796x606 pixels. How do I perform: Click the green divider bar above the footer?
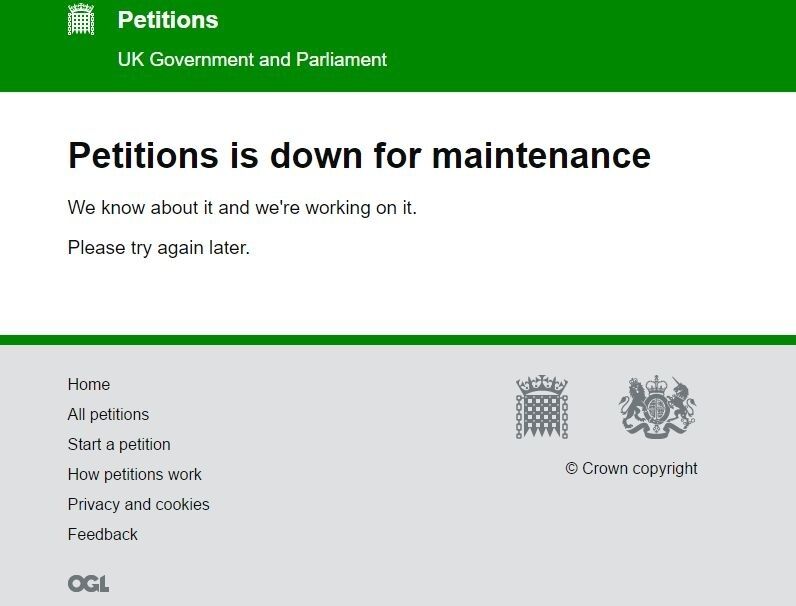(x=398, y=340)
